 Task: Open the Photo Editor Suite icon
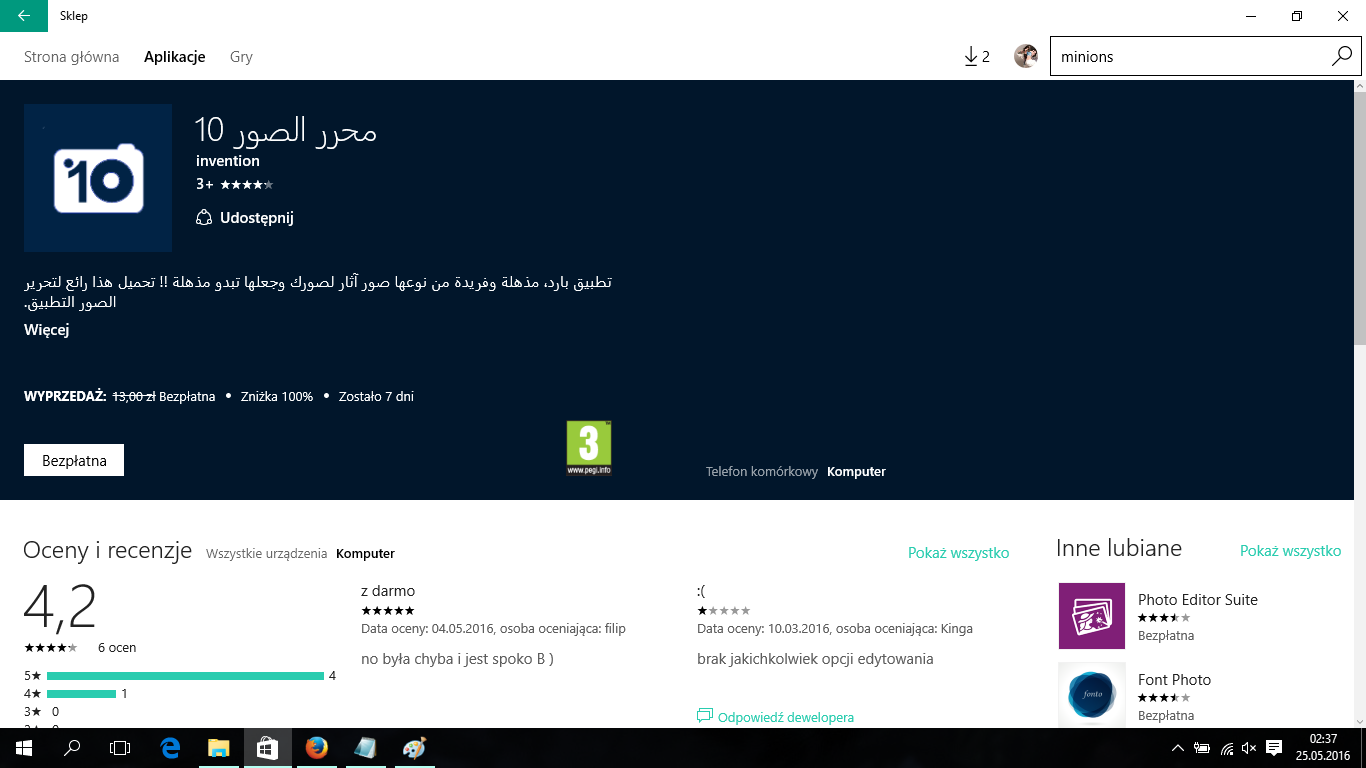point(1092,616)
